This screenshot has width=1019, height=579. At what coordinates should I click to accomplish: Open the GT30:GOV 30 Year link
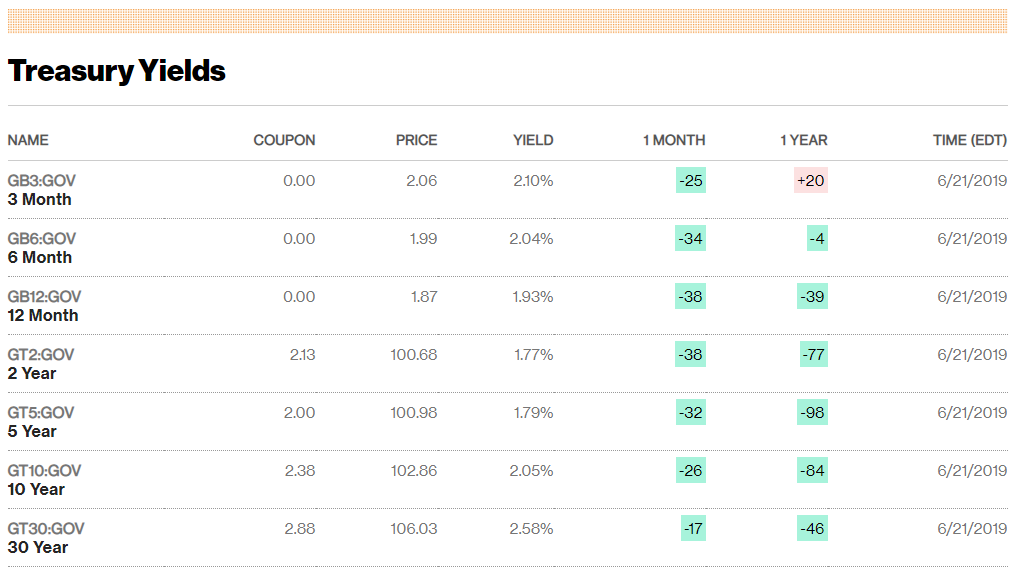[45, 538]
